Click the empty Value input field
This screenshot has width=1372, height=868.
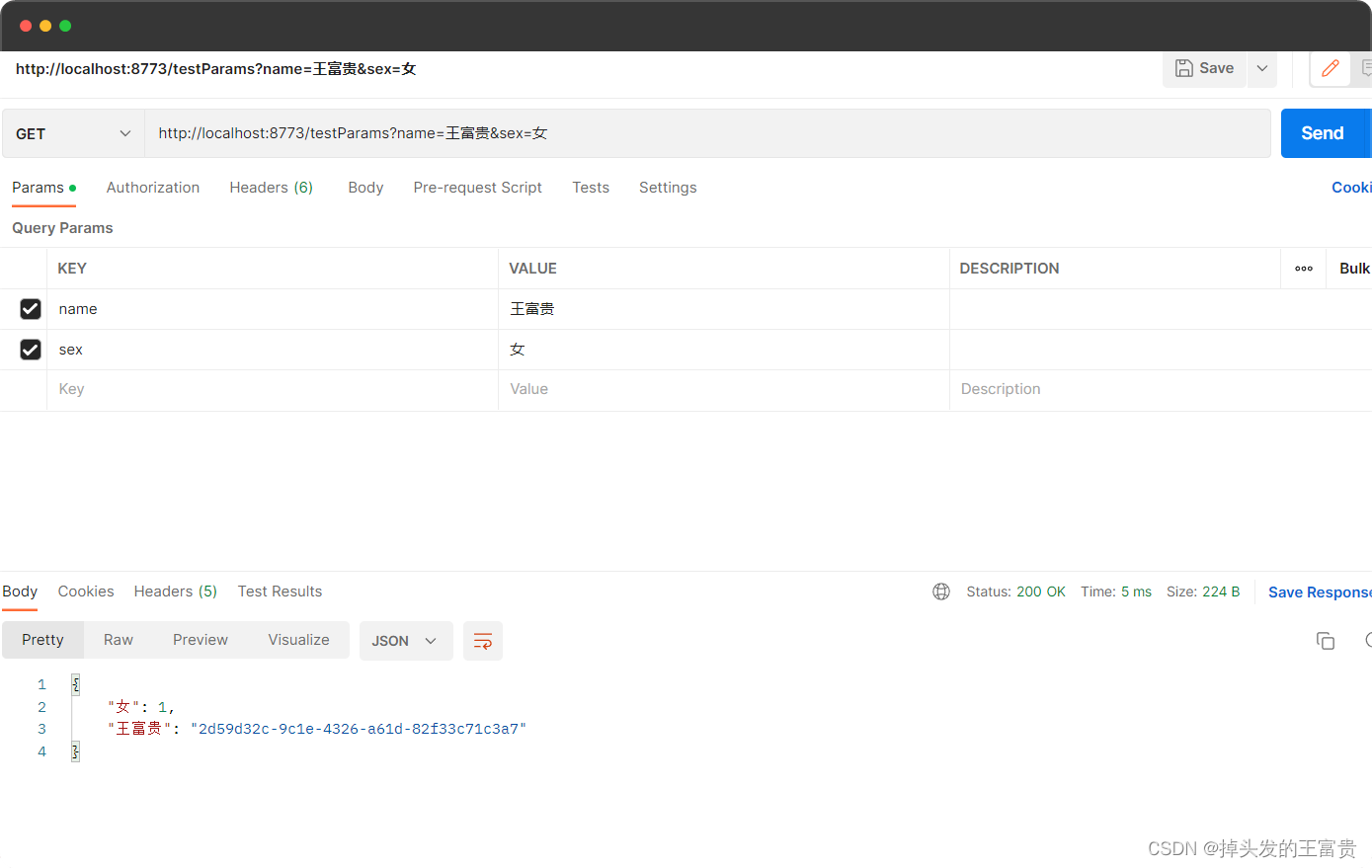[x=724, y=390]
